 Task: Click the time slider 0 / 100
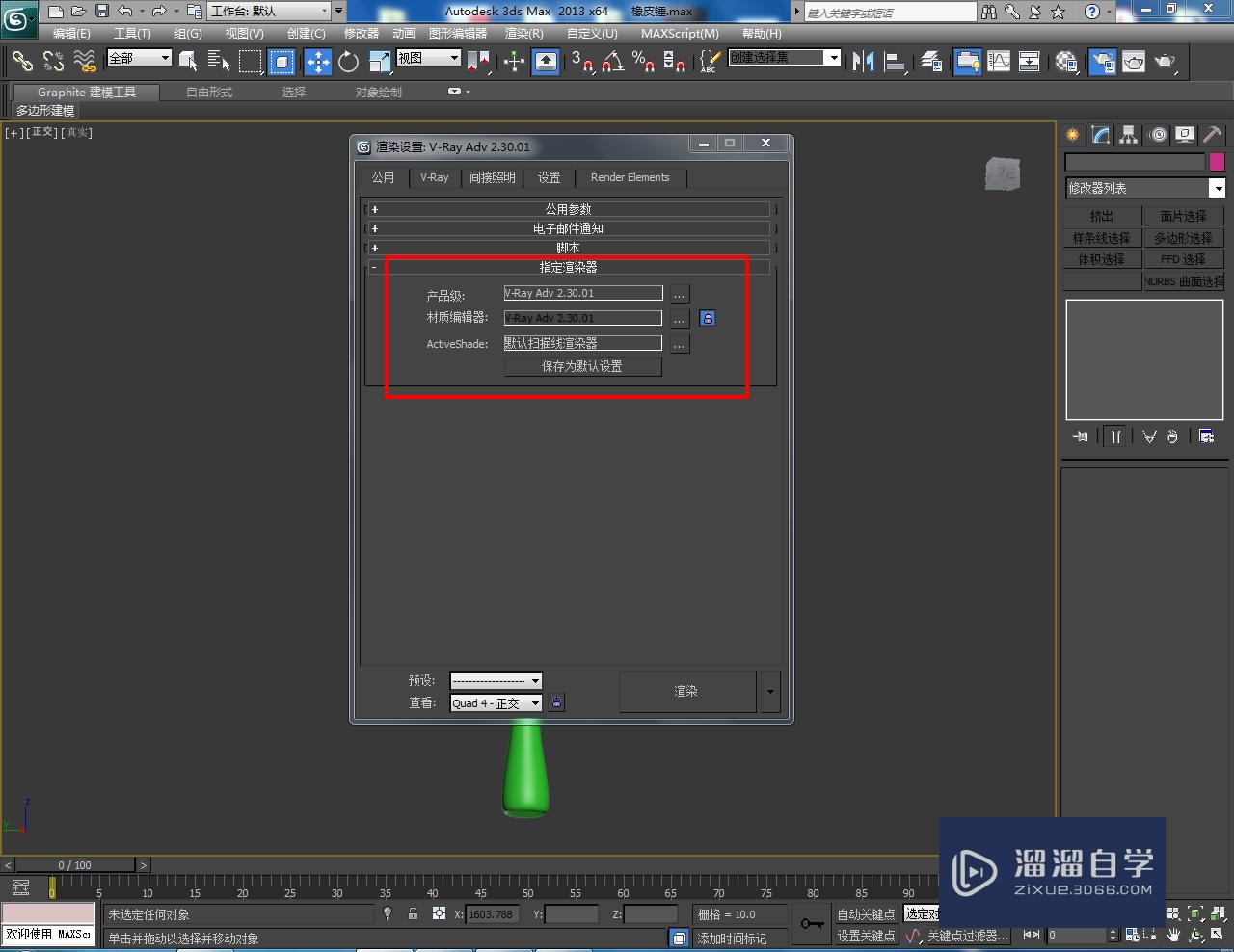74,865
